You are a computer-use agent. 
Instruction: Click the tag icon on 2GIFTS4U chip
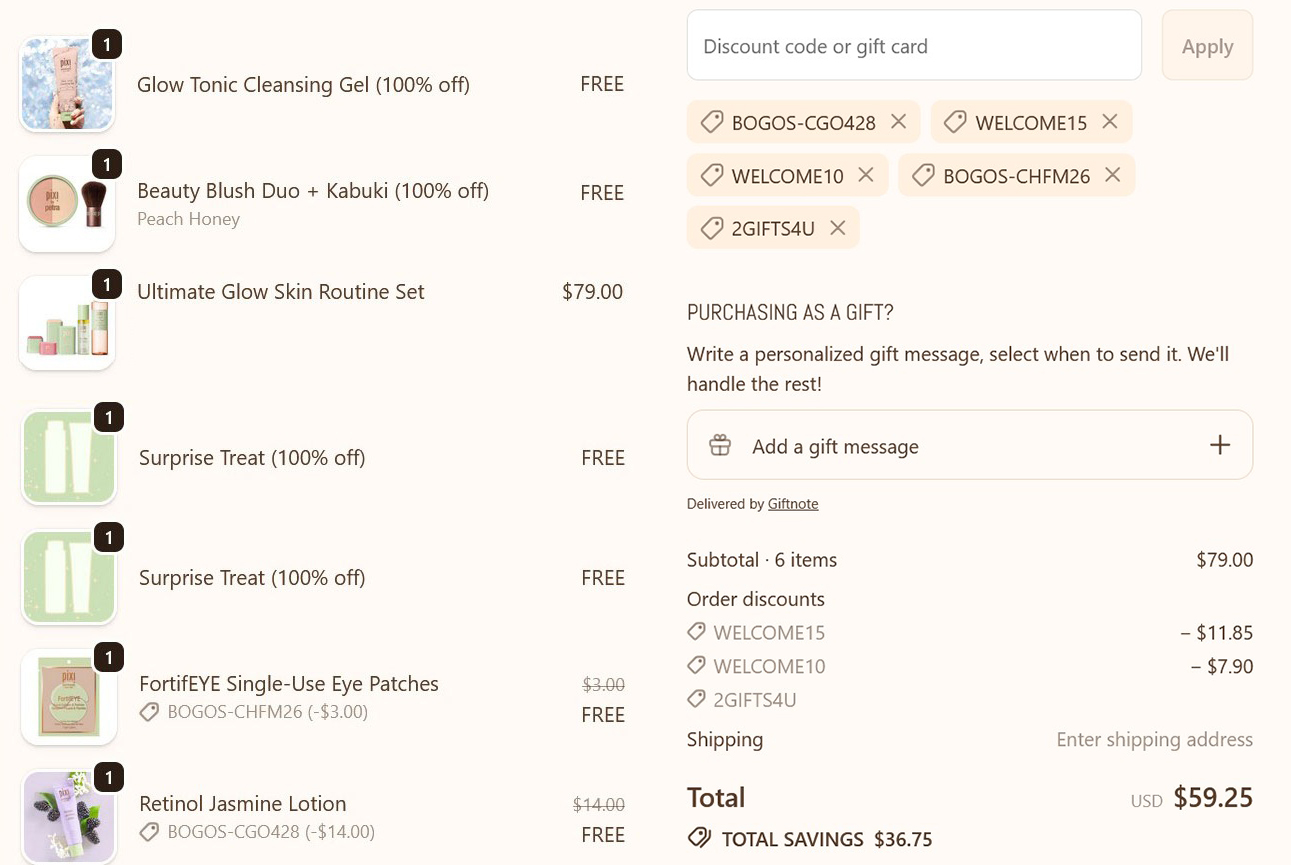[711, 228]
